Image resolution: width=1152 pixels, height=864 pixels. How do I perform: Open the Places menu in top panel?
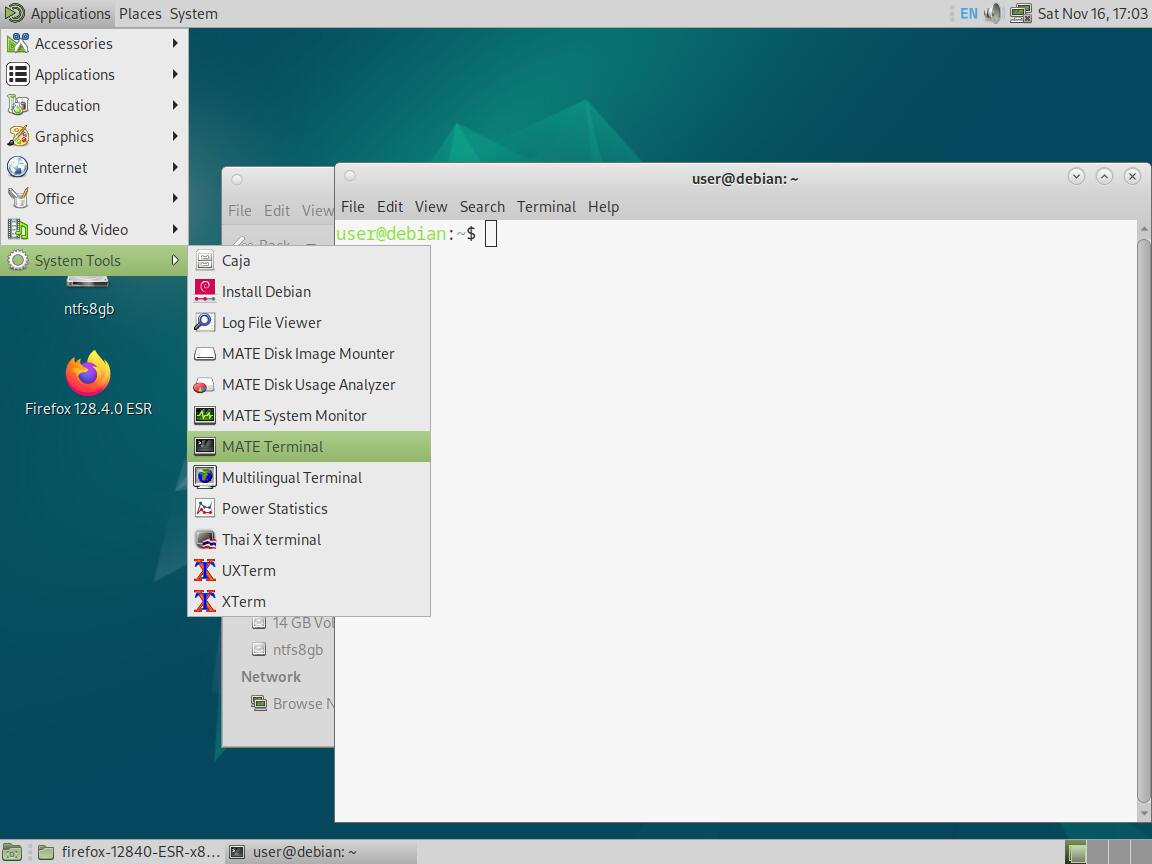click(x=140, y=13)
